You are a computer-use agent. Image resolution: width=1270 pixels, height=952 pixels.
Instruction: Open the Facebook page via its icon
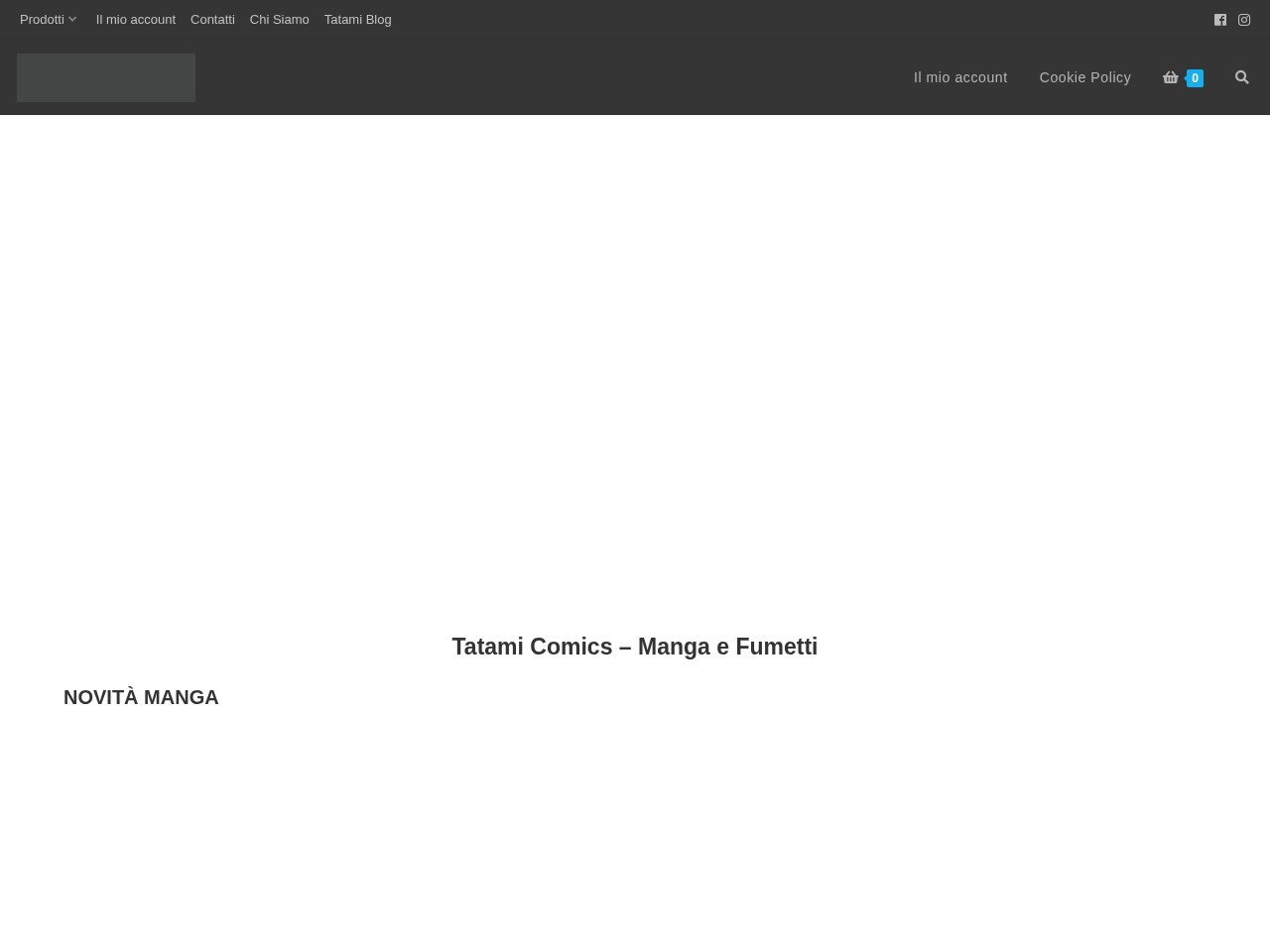(x=1220, y=19)
